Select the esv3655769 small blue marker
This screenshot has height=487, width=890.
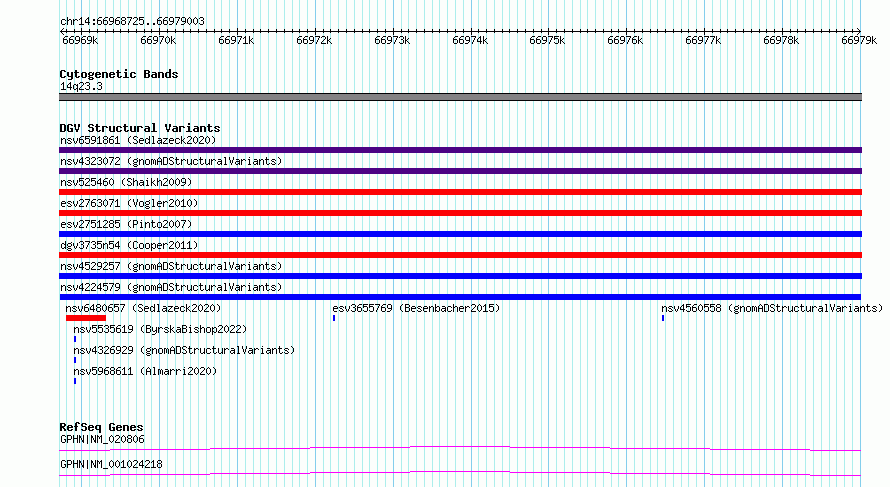point(334,318)
